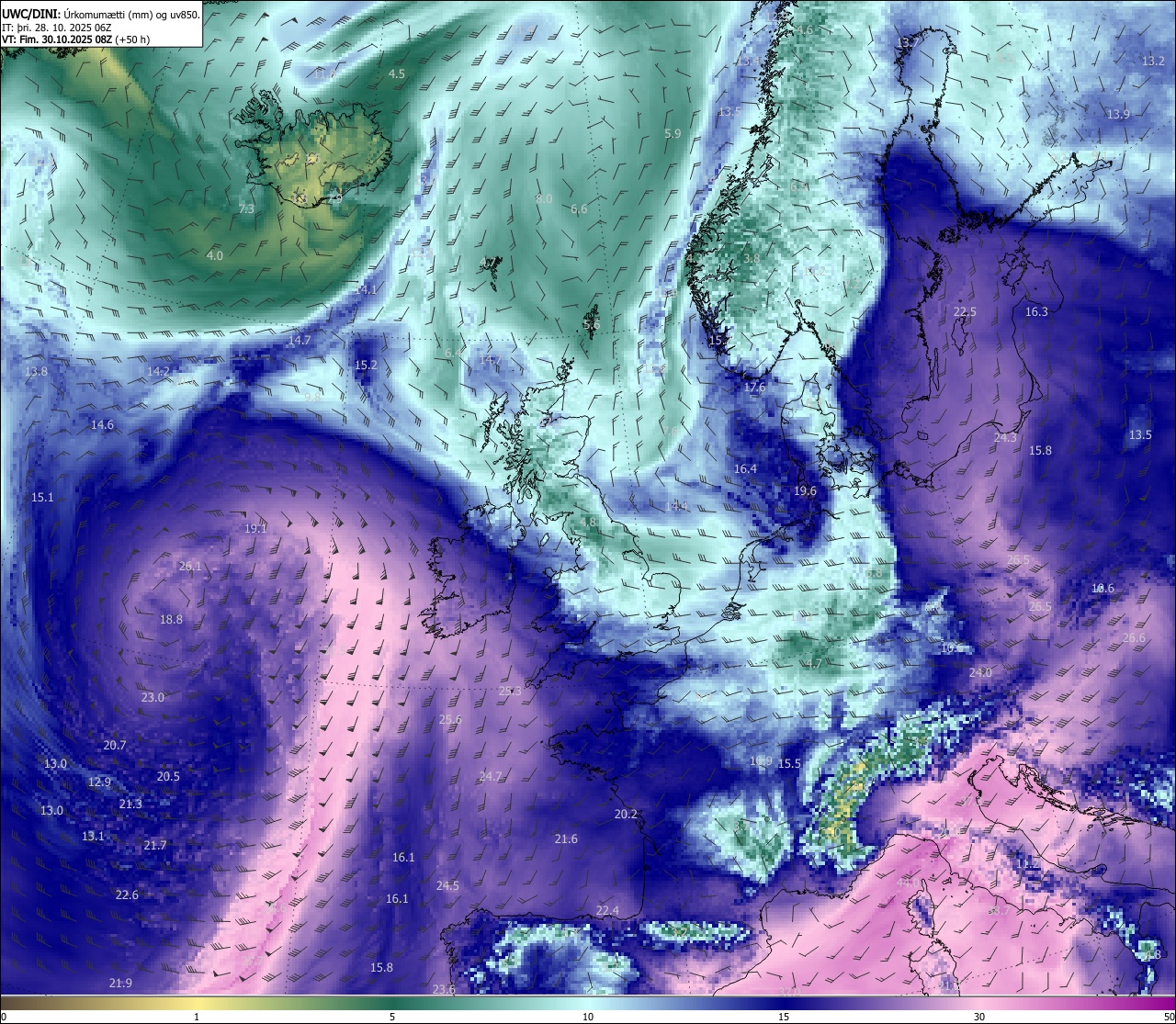Click the 5.9 value in Norwegian Sea
This screenshot has height=1024, width=1176.
pos(673,133)
